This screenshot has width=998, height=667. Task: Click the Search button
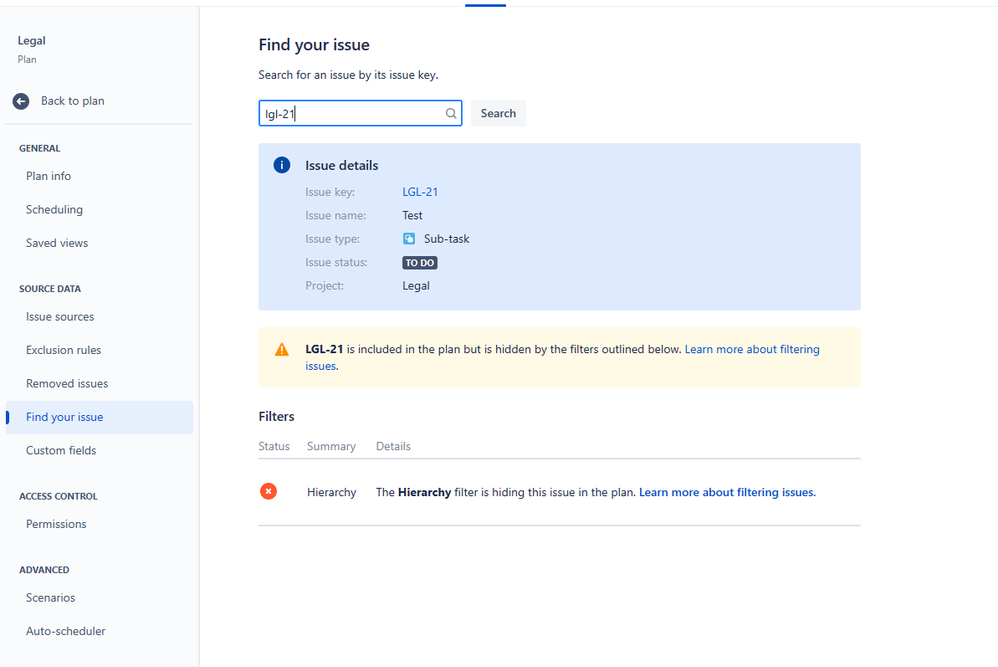coord(498,113)
